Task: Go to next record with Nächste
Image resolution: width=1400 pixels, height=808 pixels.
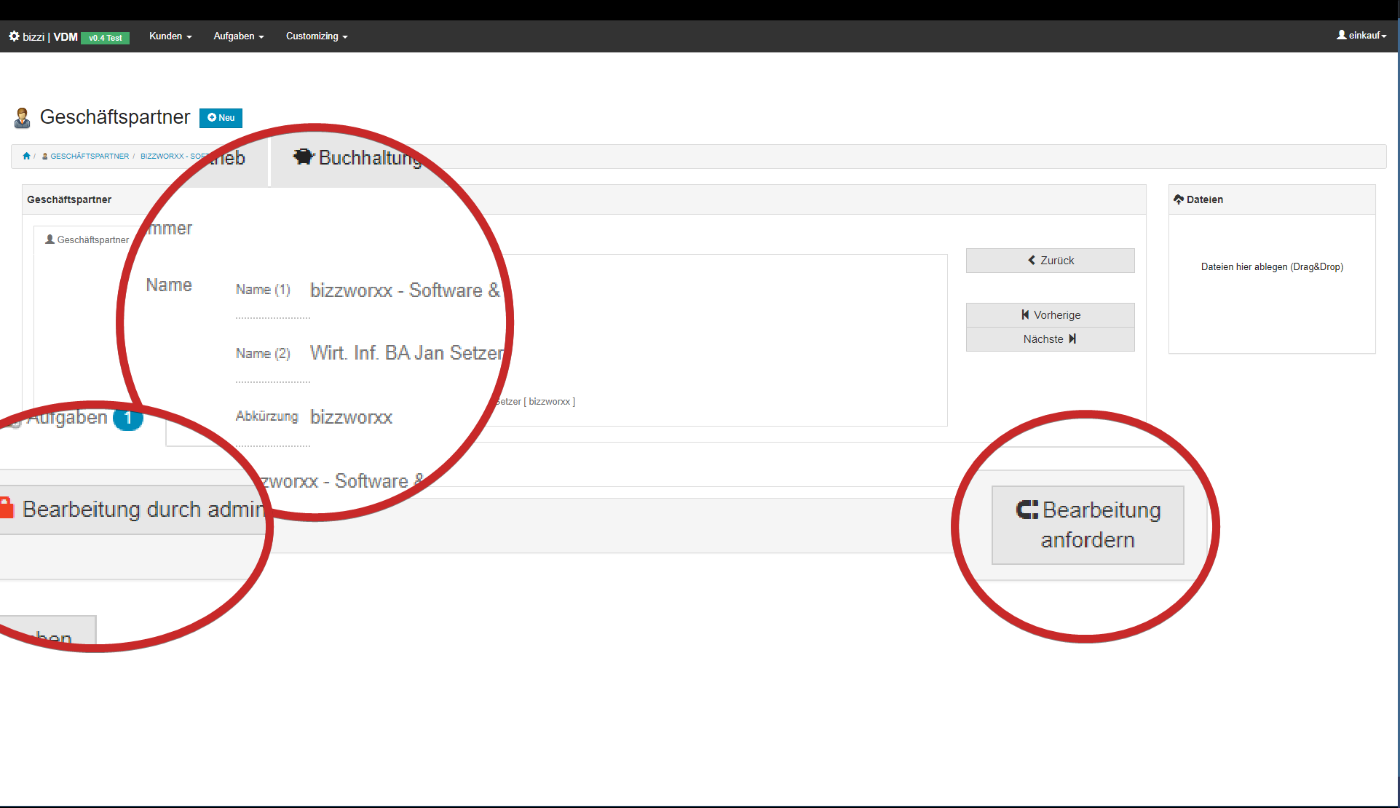Action: (x=1050, y=340)
